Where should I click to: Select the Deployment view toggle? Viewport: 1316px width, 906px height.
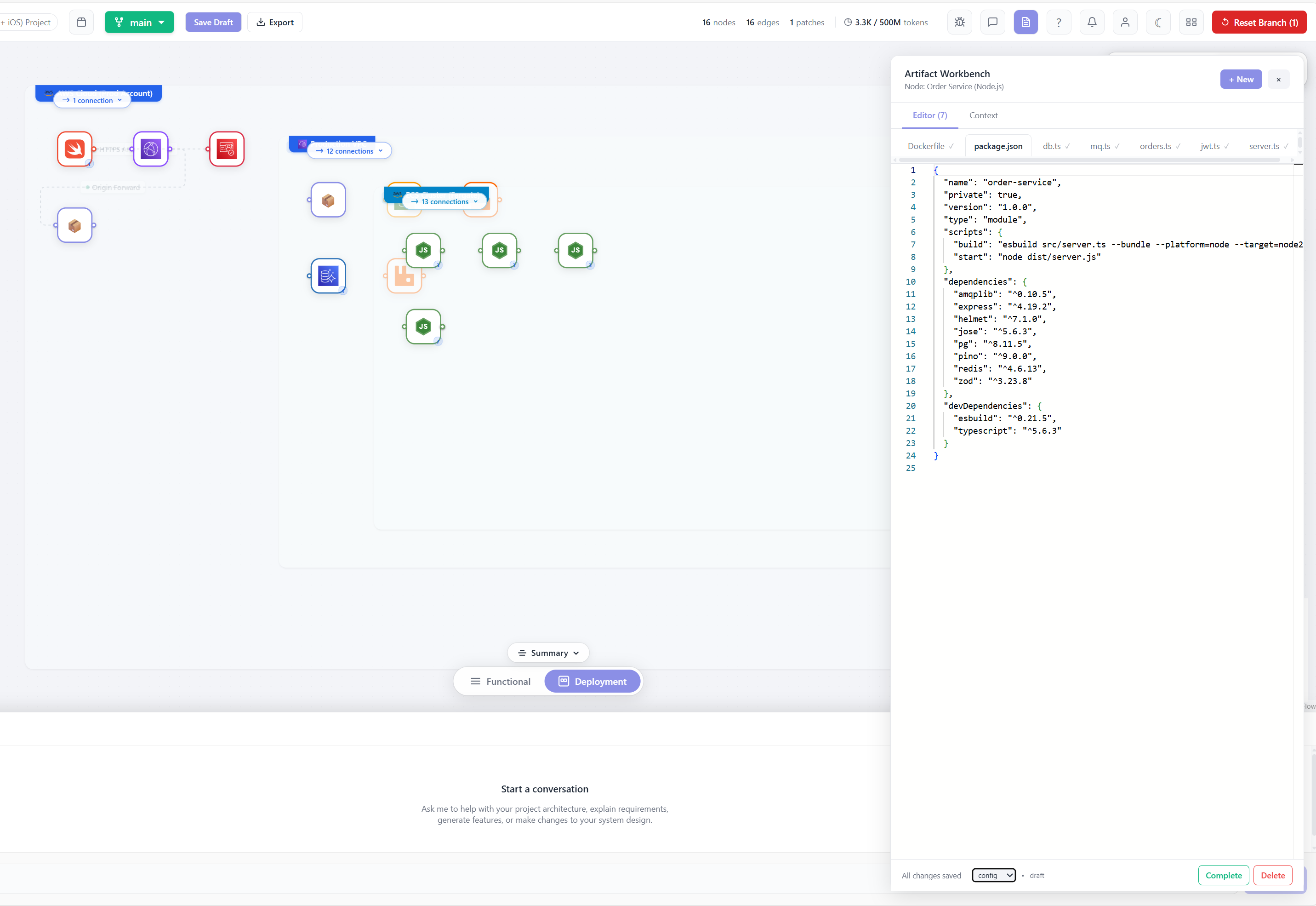pyautogui.click(x=592, y=681)
